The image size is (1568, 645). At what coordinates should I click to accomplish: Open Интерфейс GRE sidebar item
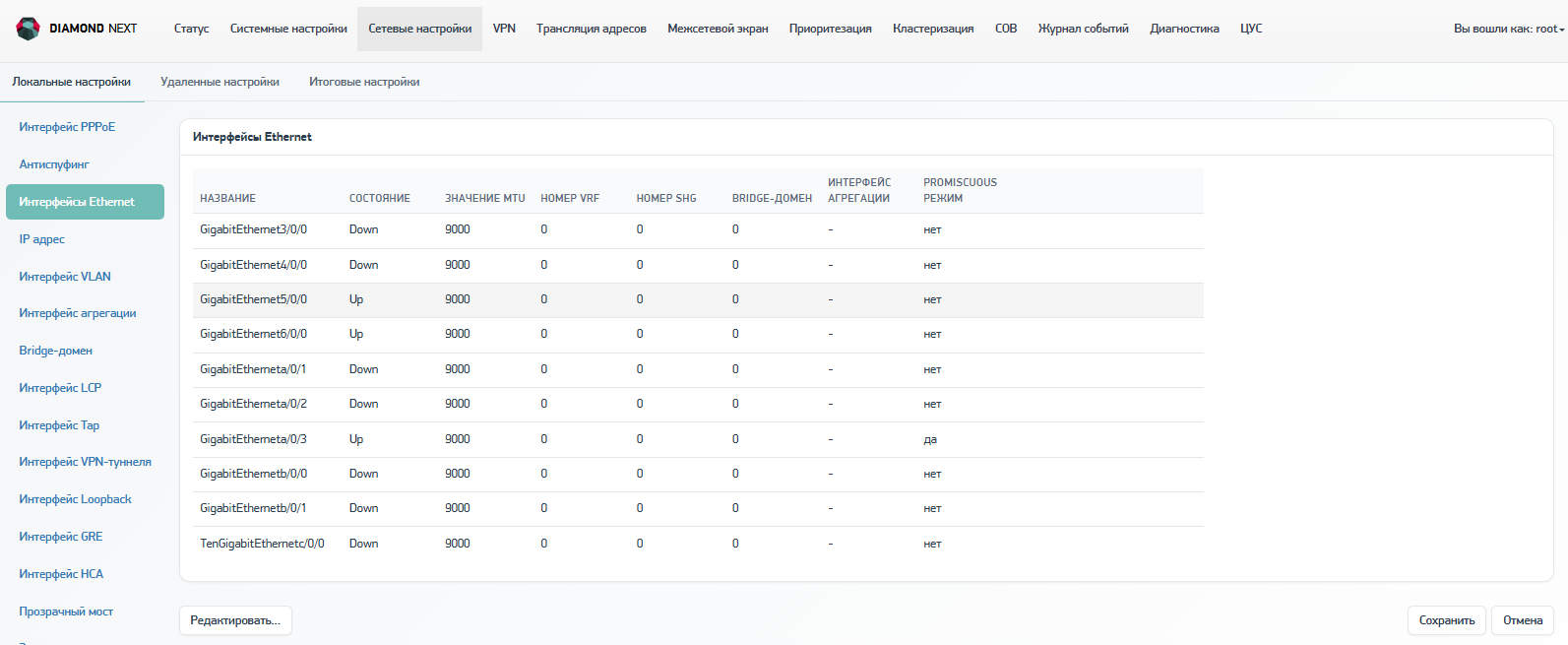(x=61, y=537)
